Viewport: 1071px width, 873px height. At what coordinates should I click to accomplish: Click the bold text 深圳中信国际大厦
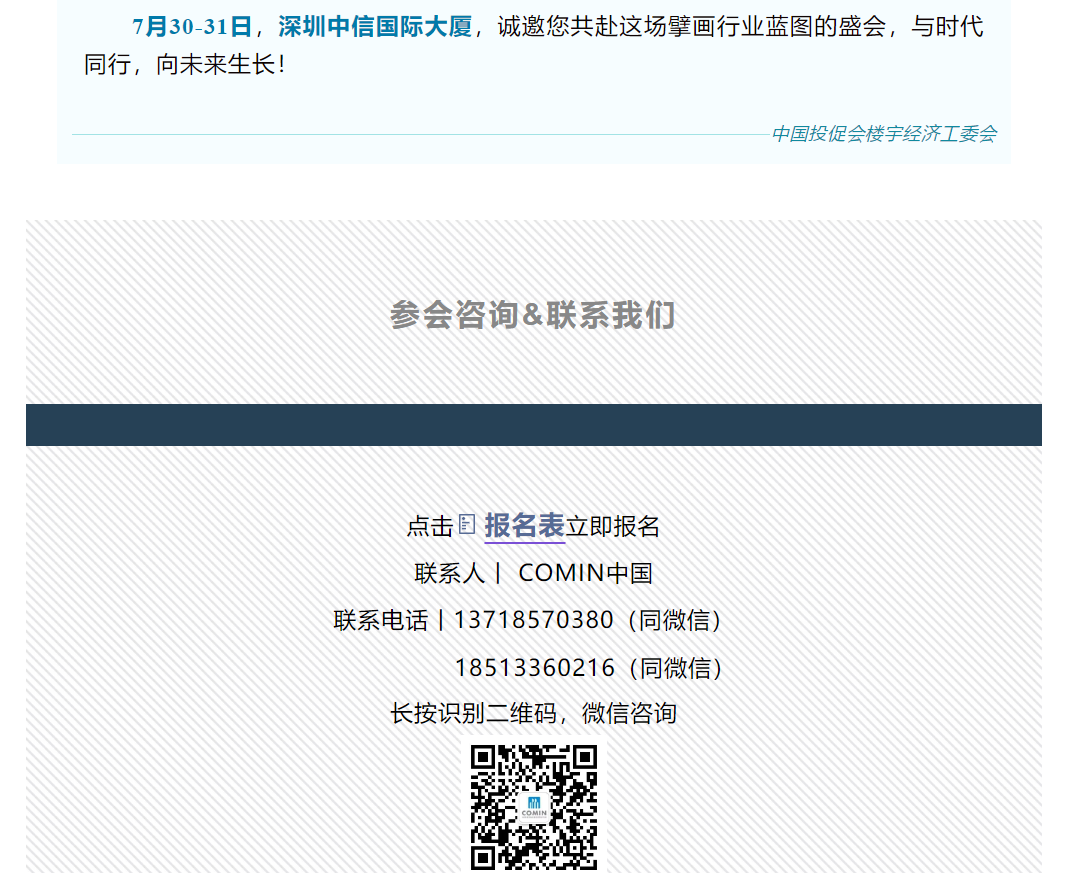click(x=375, y=27)
